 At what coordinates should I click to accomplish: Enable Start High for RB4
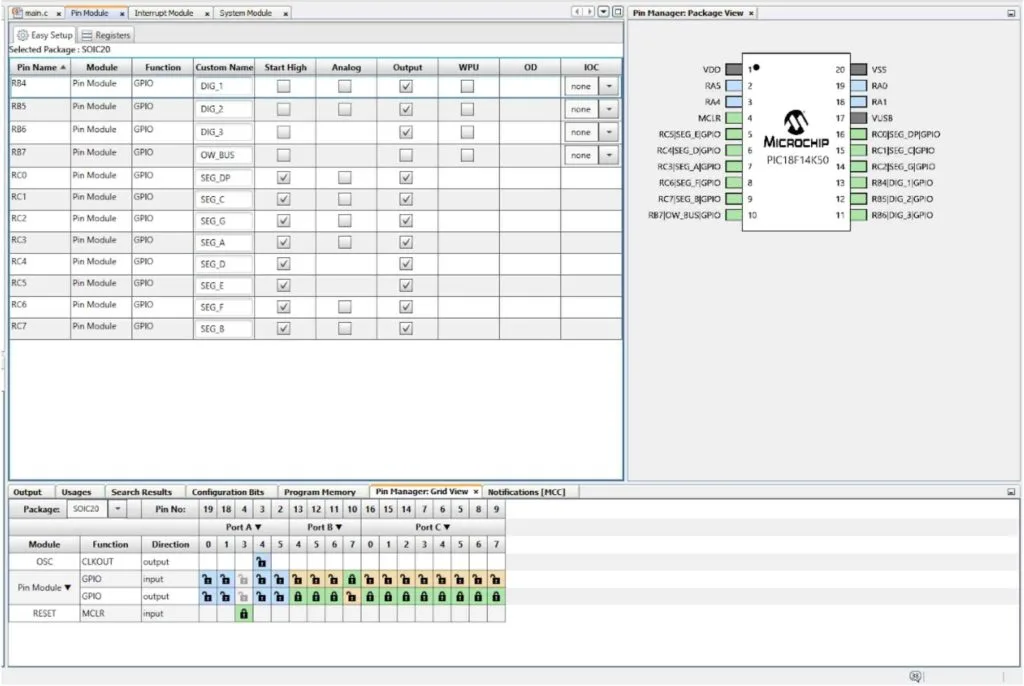[x=284, y=86]
